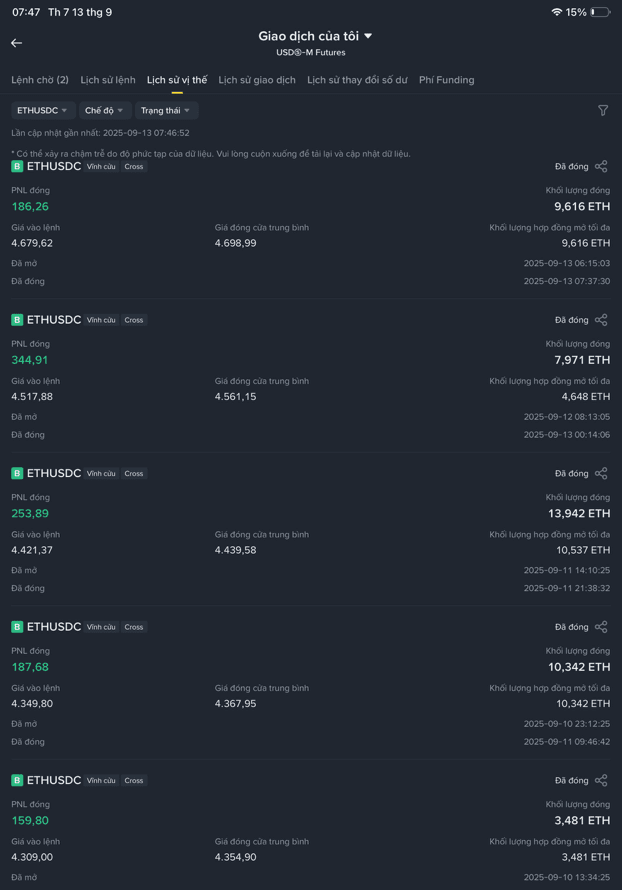Tap the back arrow icon
The width and height of the screenshot is (622, 890).
coord(16,43)
